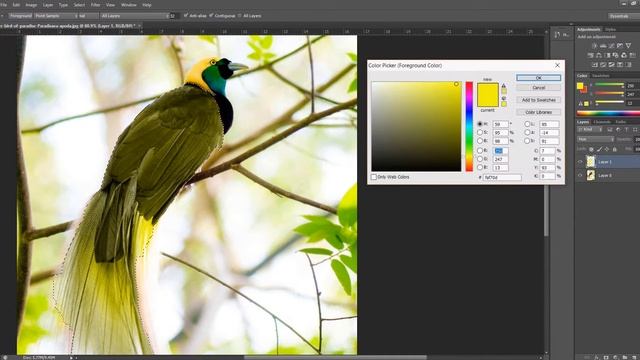
Task: Select the S saturation radio button
Action: coord(480,132)
